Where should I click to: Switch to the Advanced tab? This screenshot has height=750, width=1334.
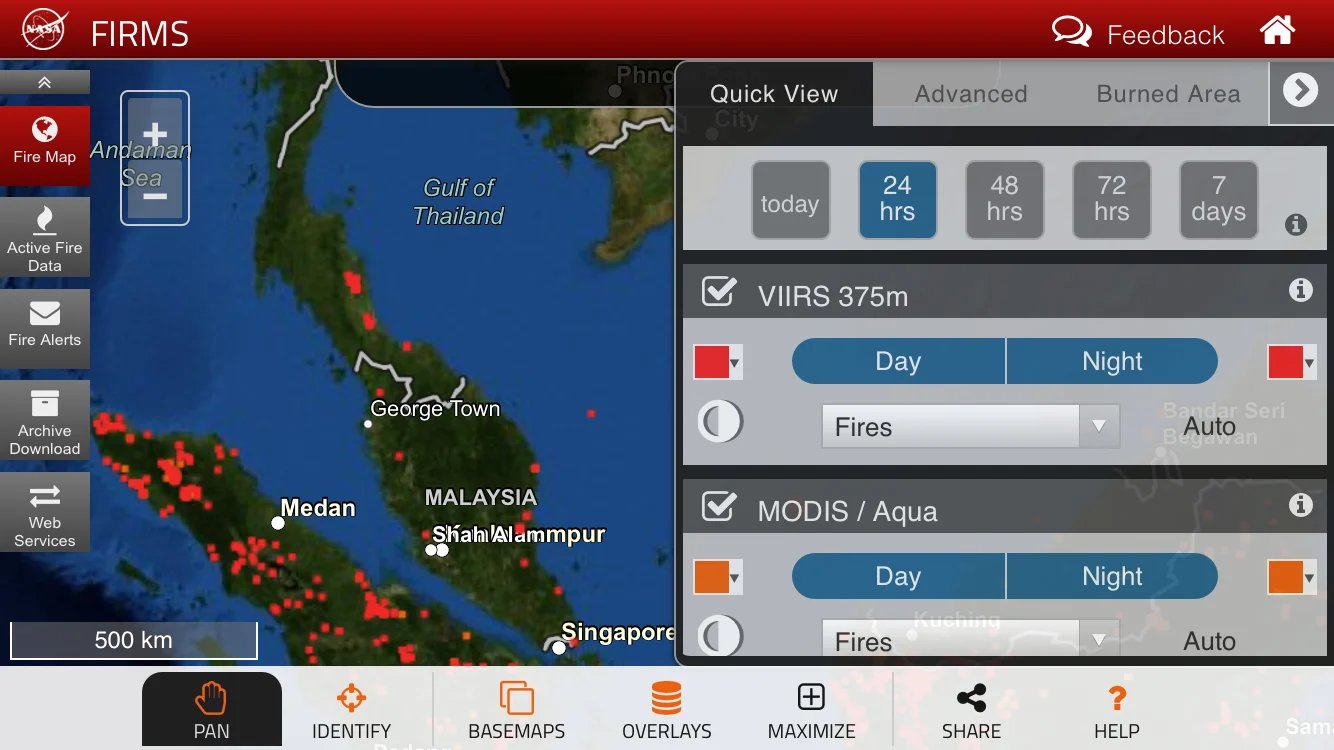[x=971, y=94]
